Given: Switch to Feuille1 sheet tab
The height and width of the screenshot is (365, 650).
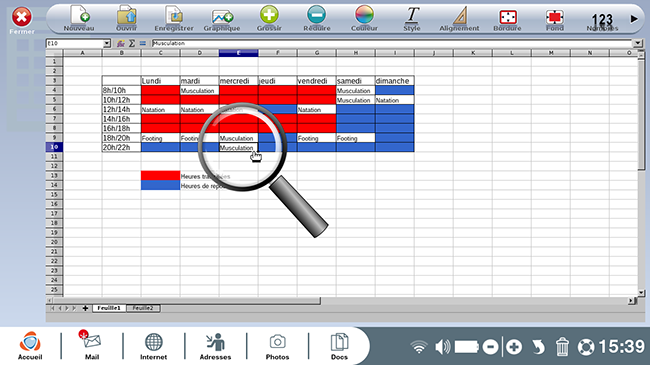Looking at the screenshot, I should [x=109, y=308].
